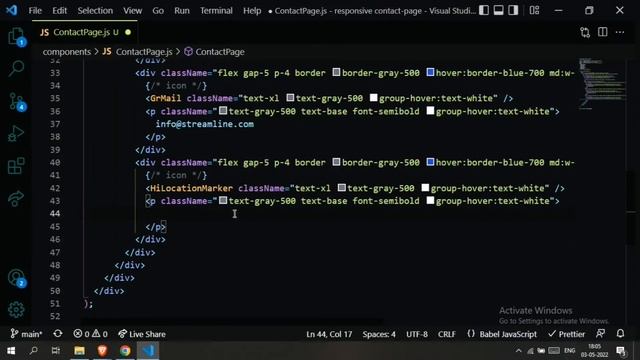The width and height of the screenshot is (640, 360).
Task: Open notifications bell in status bar
Action: pyautogui.click(x=620, y=334)
